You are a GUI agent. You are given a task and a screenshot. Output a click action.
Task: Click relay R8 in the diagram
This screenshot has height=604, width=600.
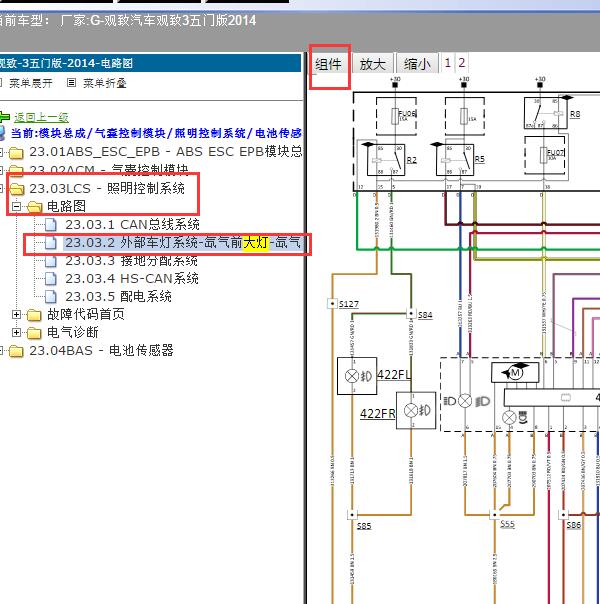point(545,113)
